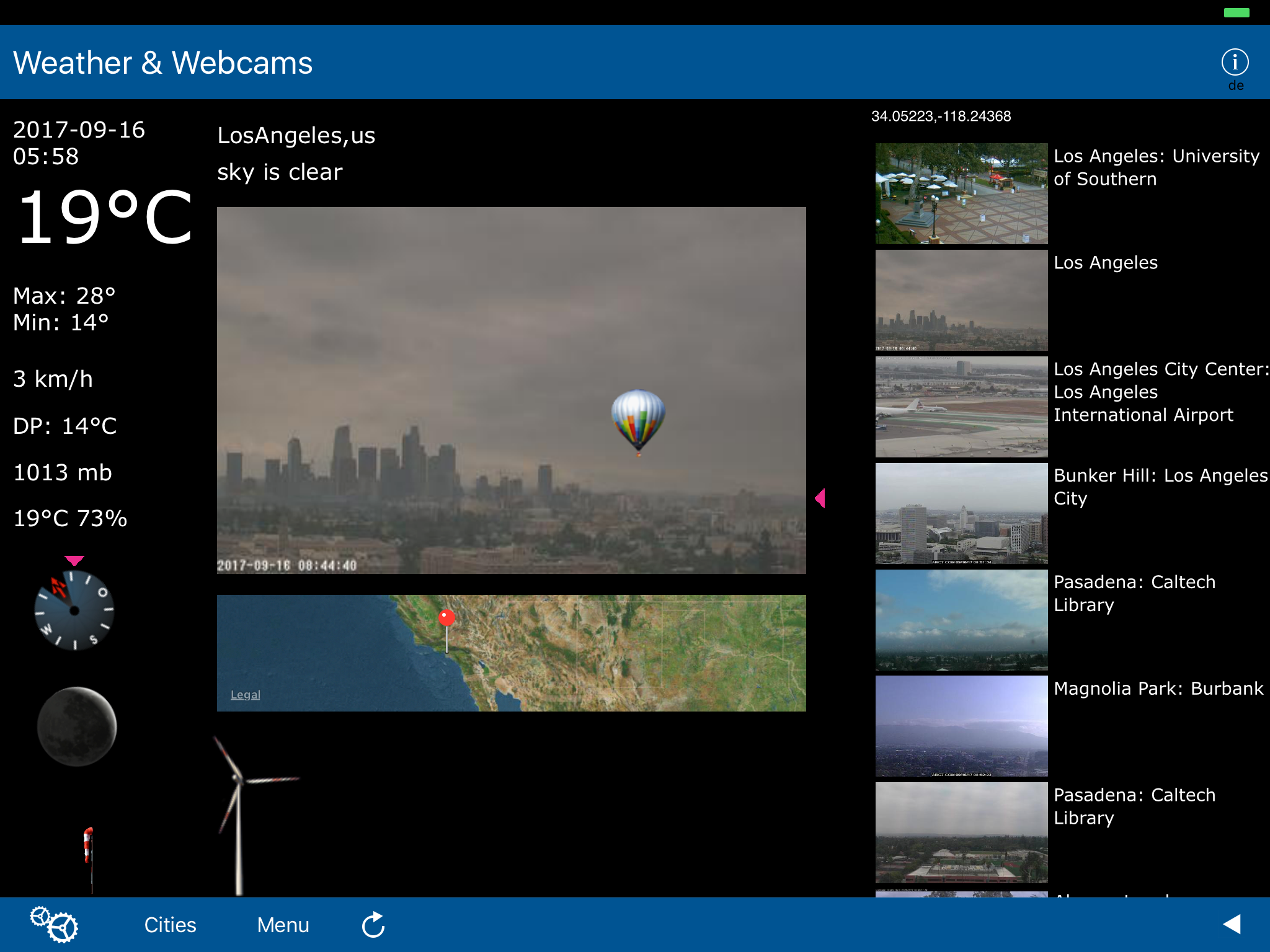Image resolution: width=1270 pixels, height=952 pixels.
Task: Open the Cities tab
Action: [170, 925]
